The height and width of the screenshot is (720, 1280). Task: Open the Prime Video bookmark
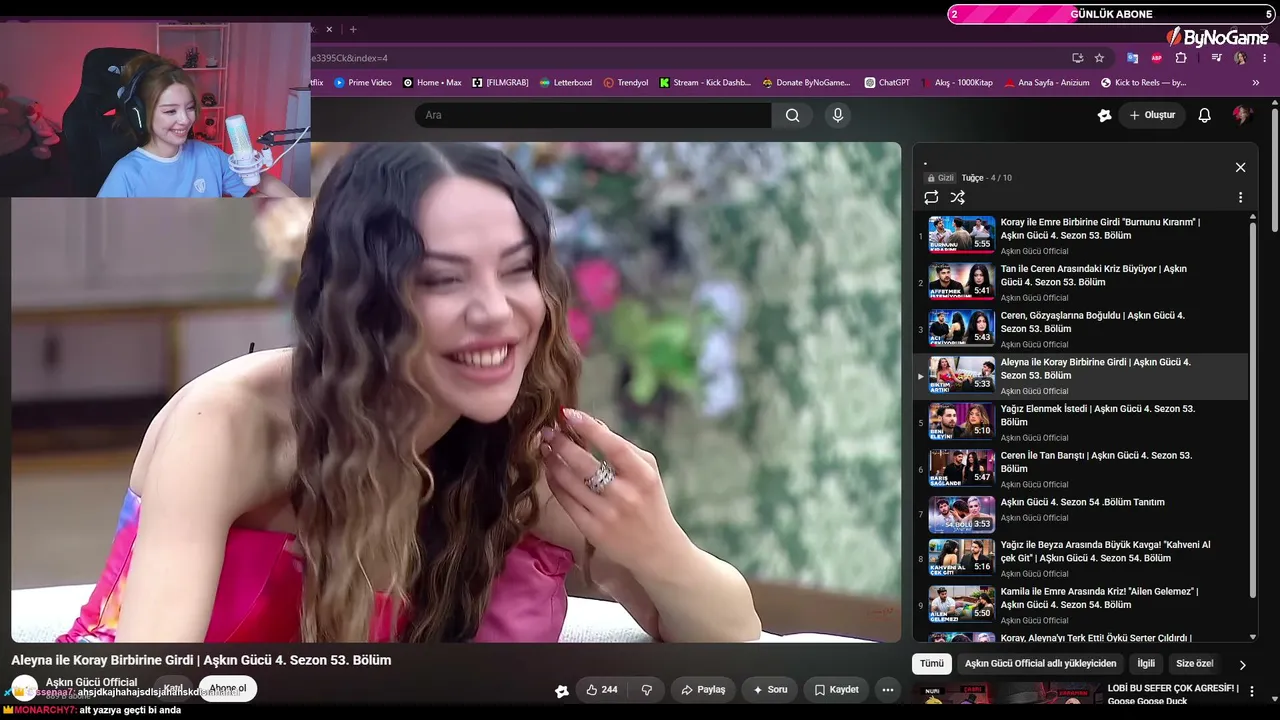pos(363,83)
